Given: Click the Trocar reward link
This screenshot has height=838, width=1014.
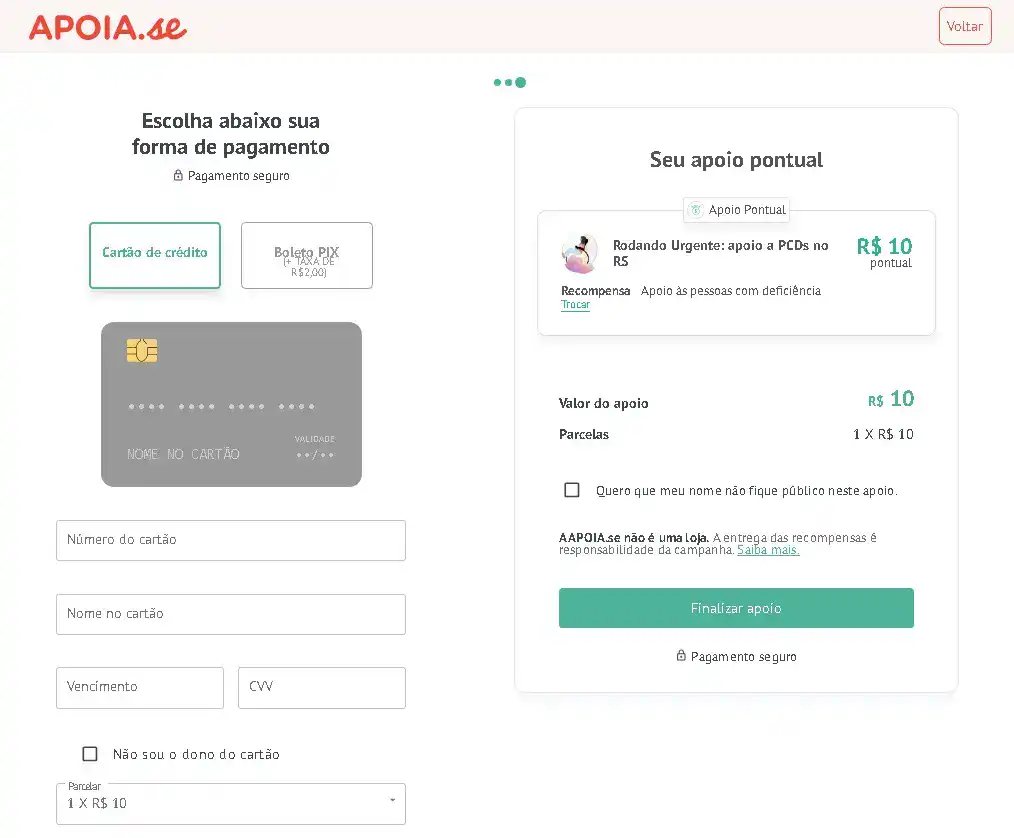Looking at the screenshot, I should pyautogui.click(x=575, y=305).
